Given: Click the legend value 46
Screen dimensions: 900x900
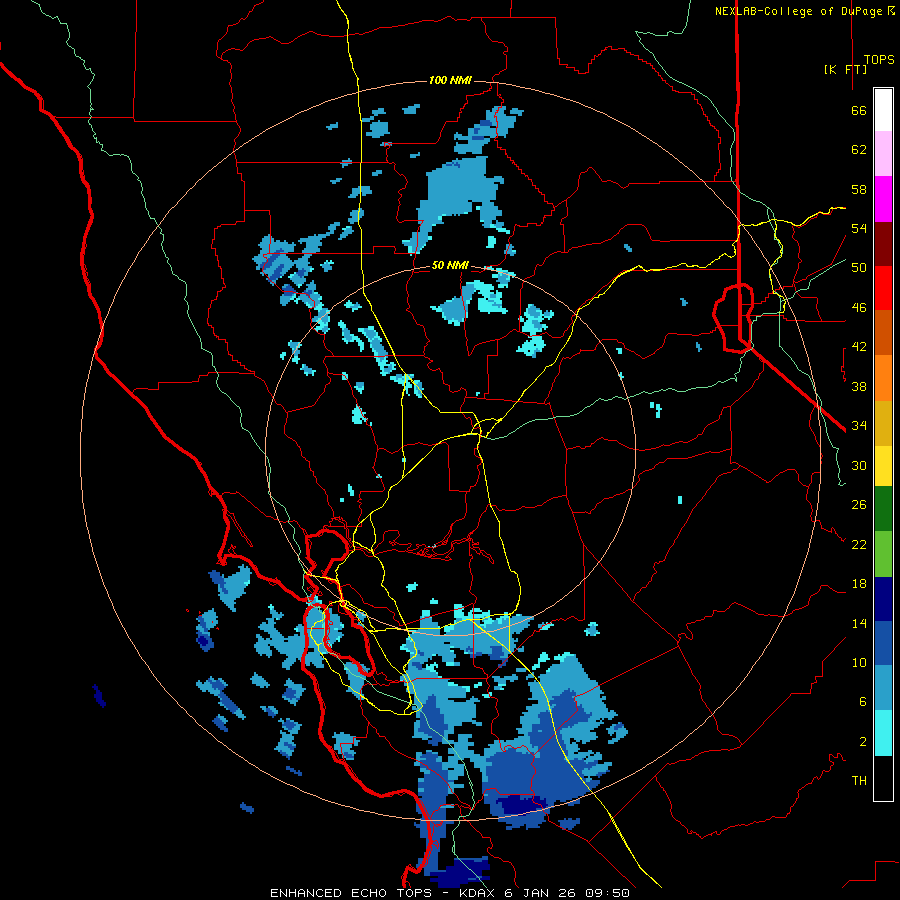Looking at the screenshot, I should pos(859,308).
